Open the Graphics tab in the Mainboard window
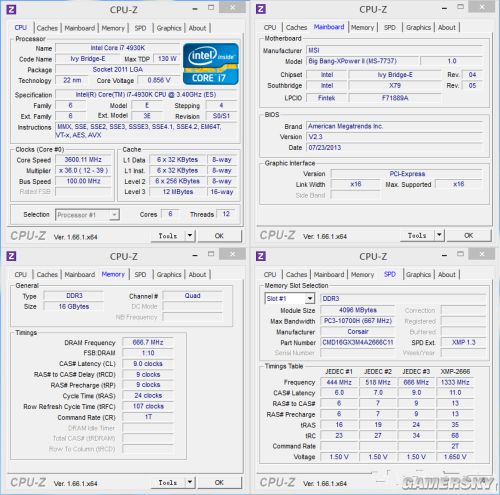This screenshot has width=500, height=495. click(418, 28)
